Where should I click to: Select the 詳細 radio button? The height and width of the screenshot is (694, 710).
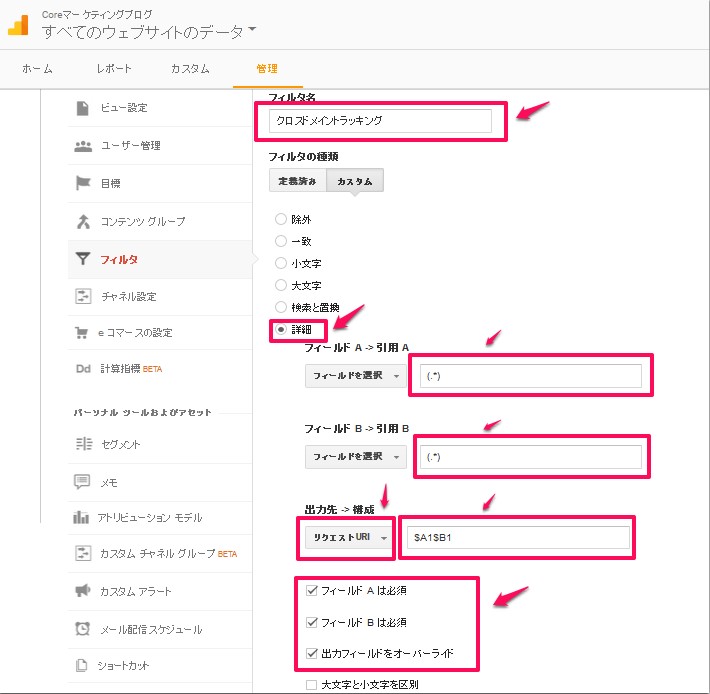tap(281, 330)
